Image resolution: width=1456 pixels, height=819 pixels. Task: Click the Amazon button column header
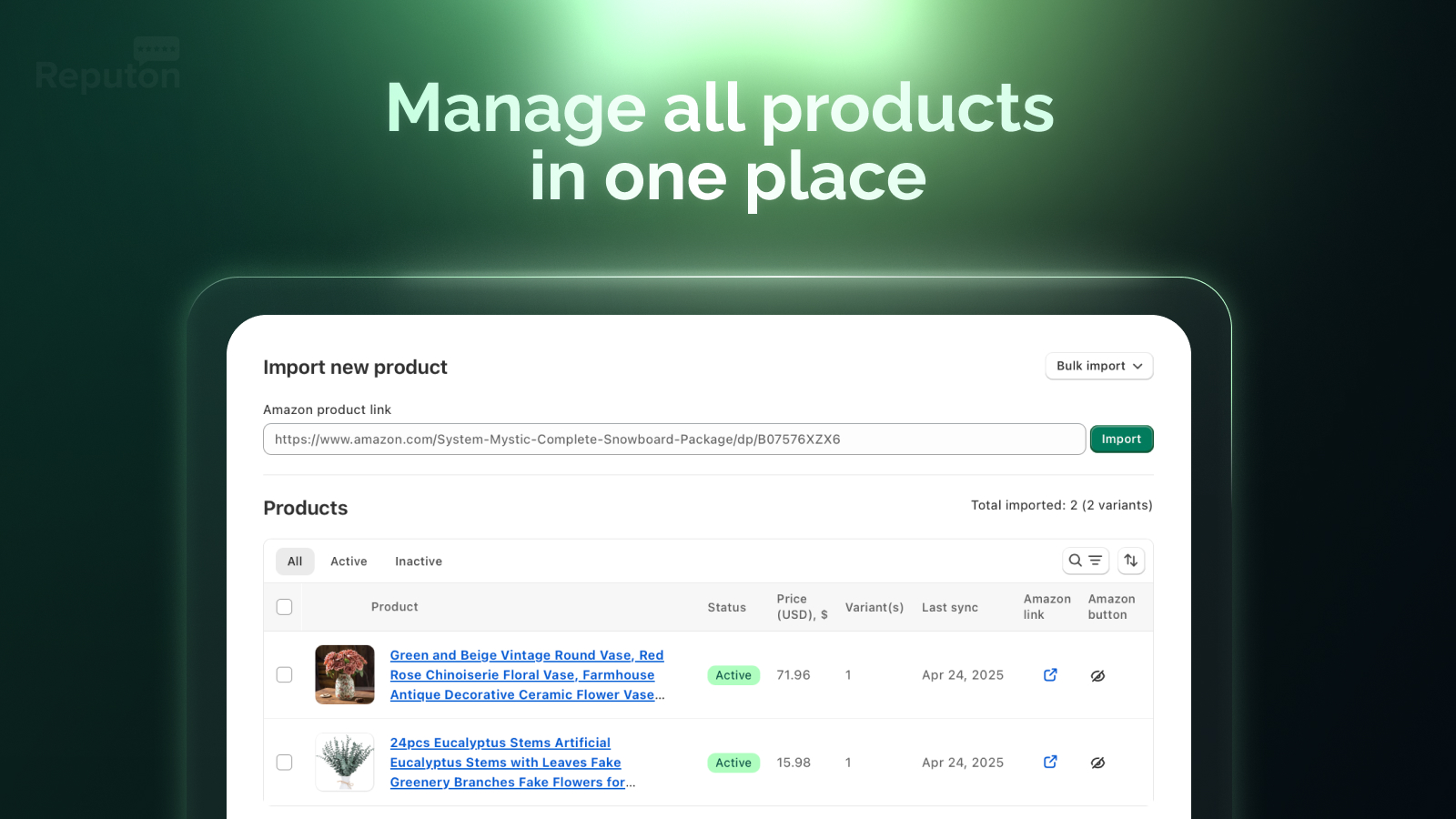coord(1112,607)
